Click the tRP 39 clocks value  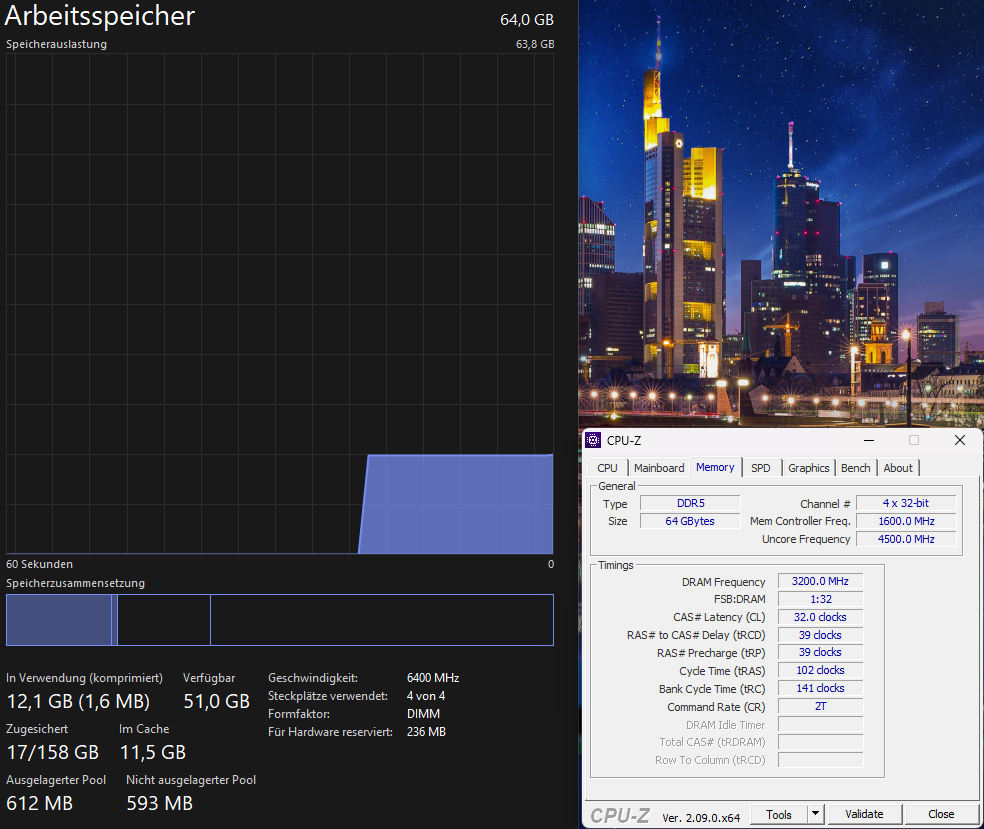pos(820,653)
